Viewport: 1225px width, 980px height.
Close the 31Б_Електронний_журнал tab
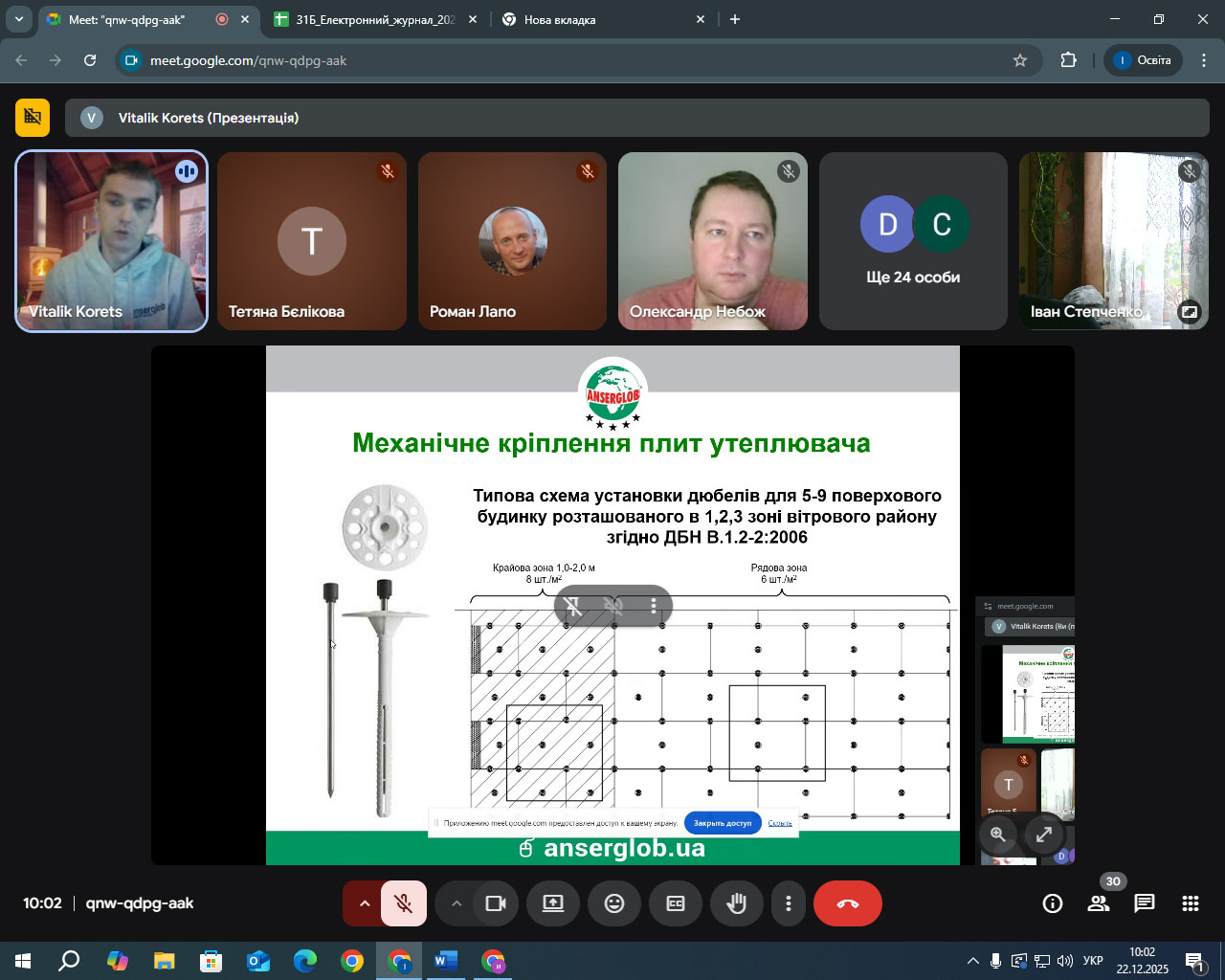[472, 19]
